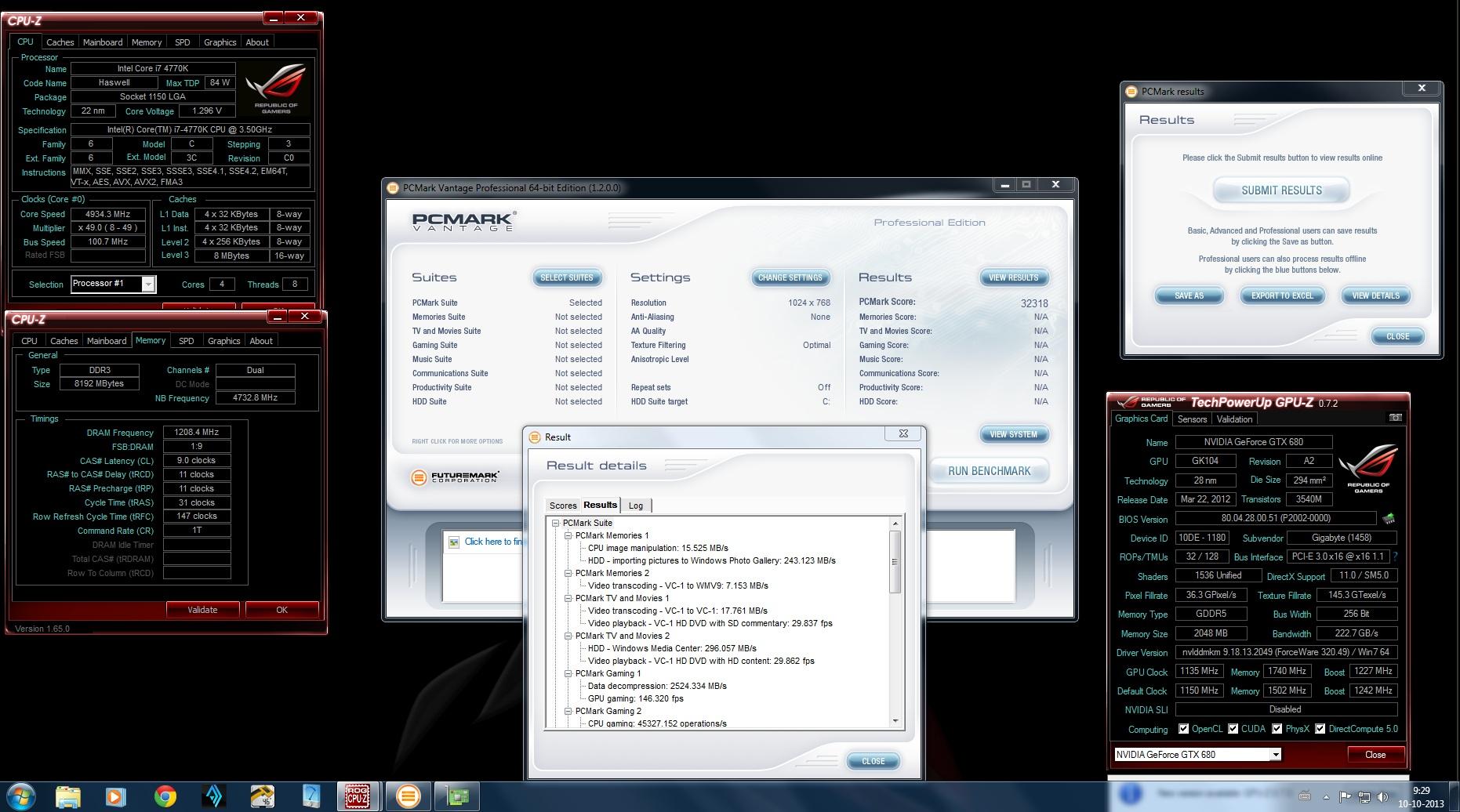The height and width of the screenshot is (812, 1460).
Task: Click the Change Settings button
Action: click(x=790, y=277)
